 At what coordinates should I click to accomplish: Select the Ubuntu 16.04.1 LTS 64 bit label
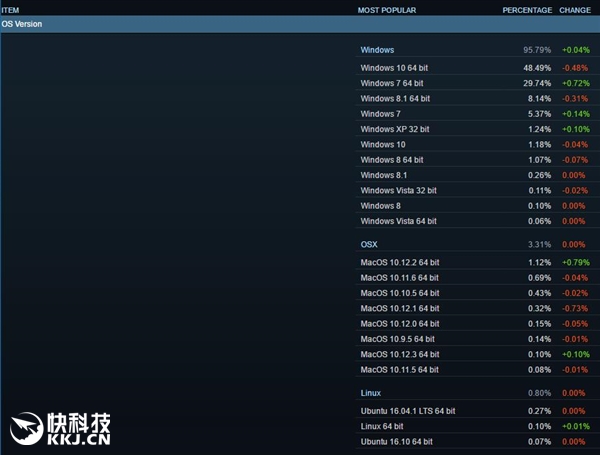[x=408, y=411]
